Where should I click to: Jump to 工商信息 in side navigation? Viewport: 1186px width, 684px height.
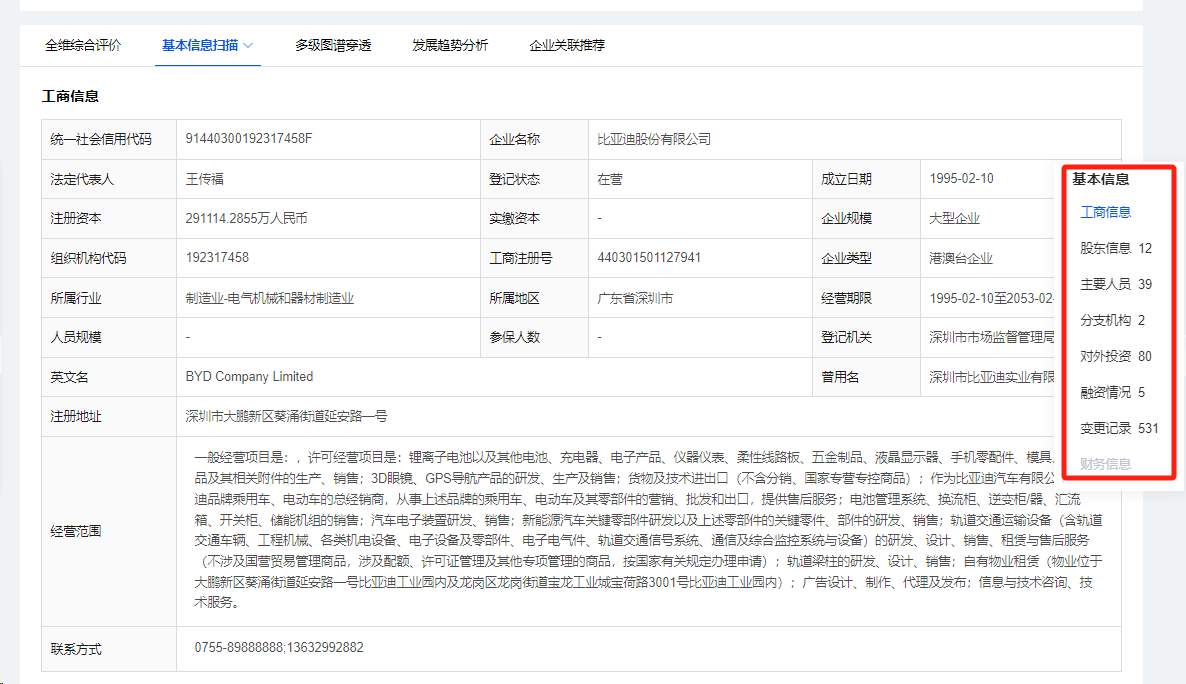1106,212
